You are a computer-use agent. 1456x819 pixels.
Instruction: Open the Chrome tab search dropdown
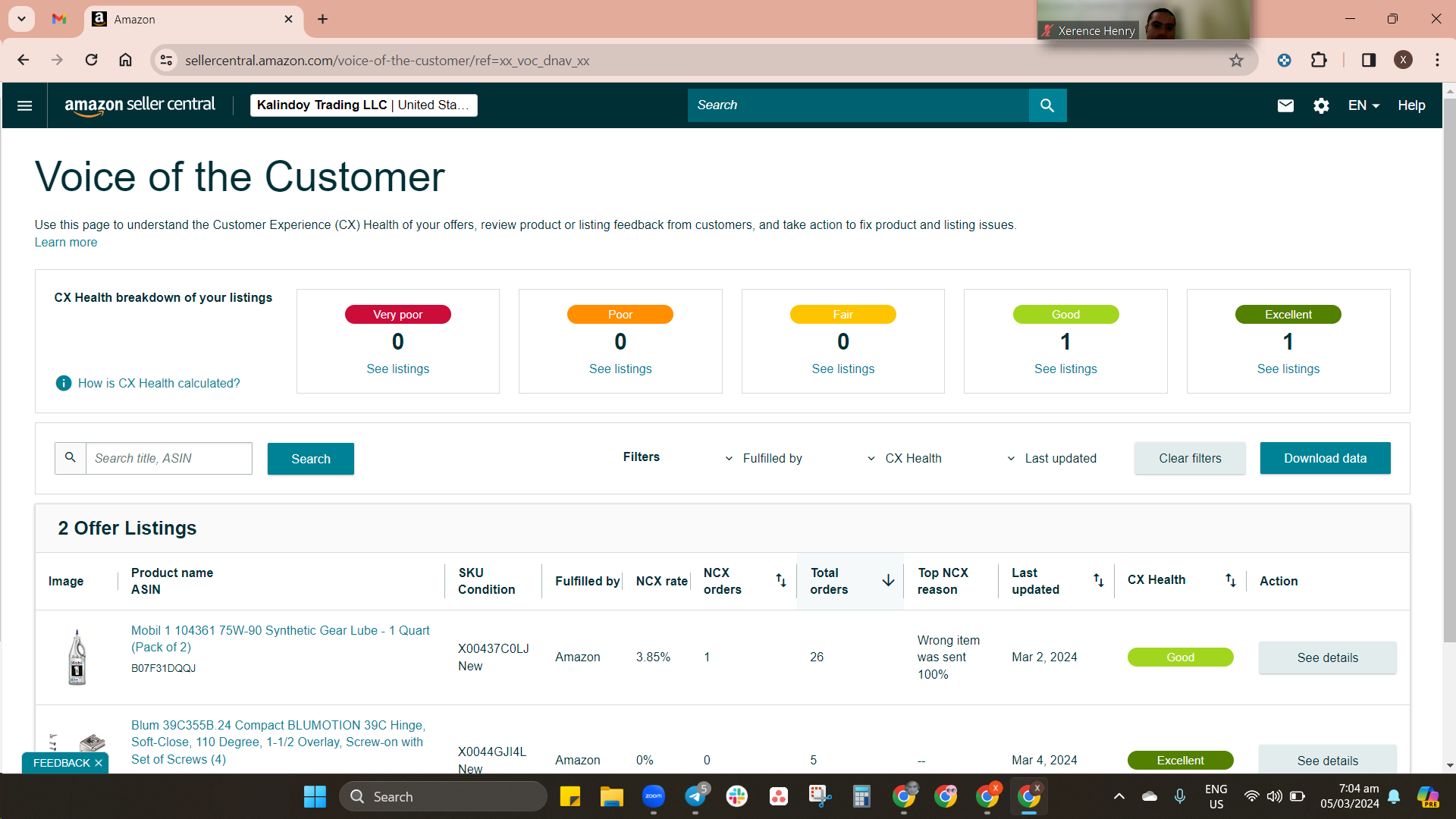pos(22,19)
